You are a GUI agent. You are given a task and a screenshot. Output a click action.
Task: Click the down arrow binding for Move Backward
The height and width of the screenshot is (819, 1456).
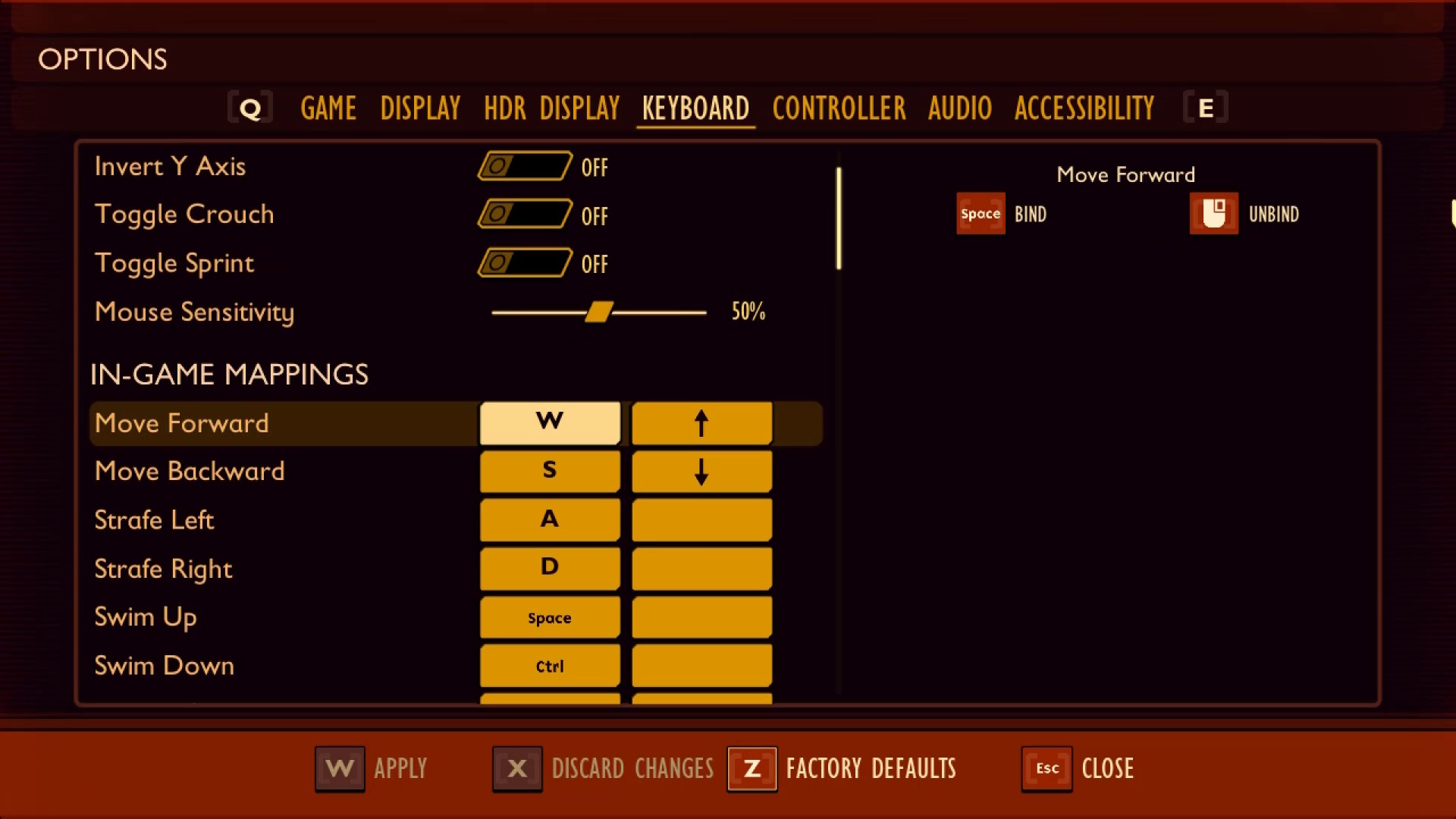[700, 471]
